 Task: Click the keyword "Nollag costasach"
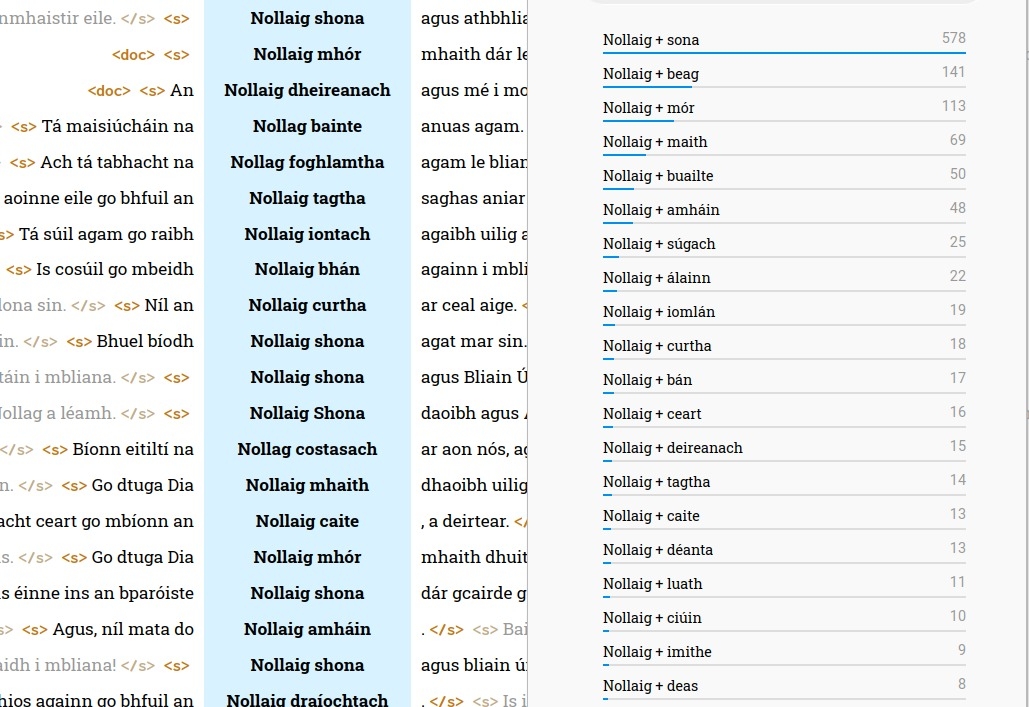pyautogui.click(x=307, y=449)
